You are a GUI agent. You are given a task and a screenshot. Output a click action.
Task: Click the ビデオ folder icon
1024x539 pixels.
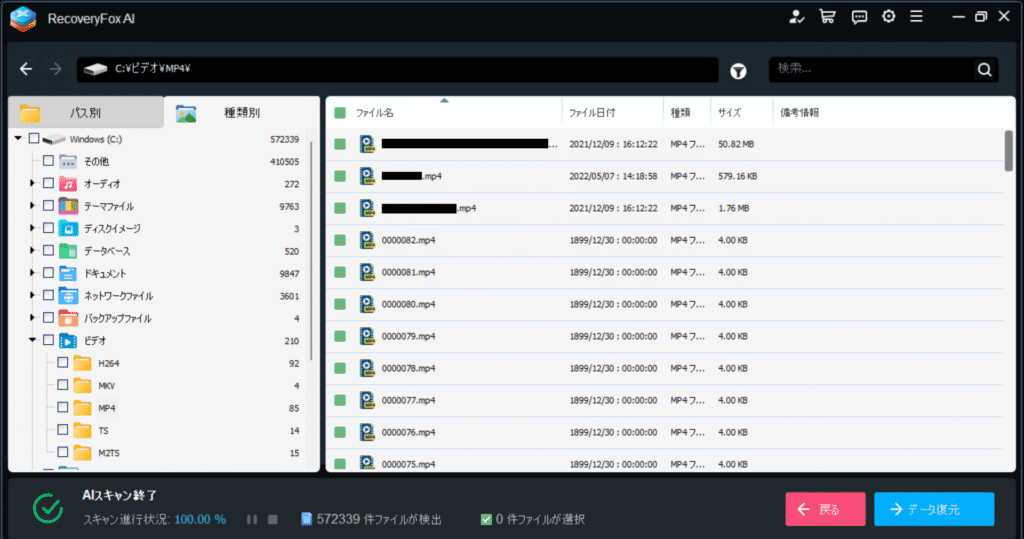68,340
